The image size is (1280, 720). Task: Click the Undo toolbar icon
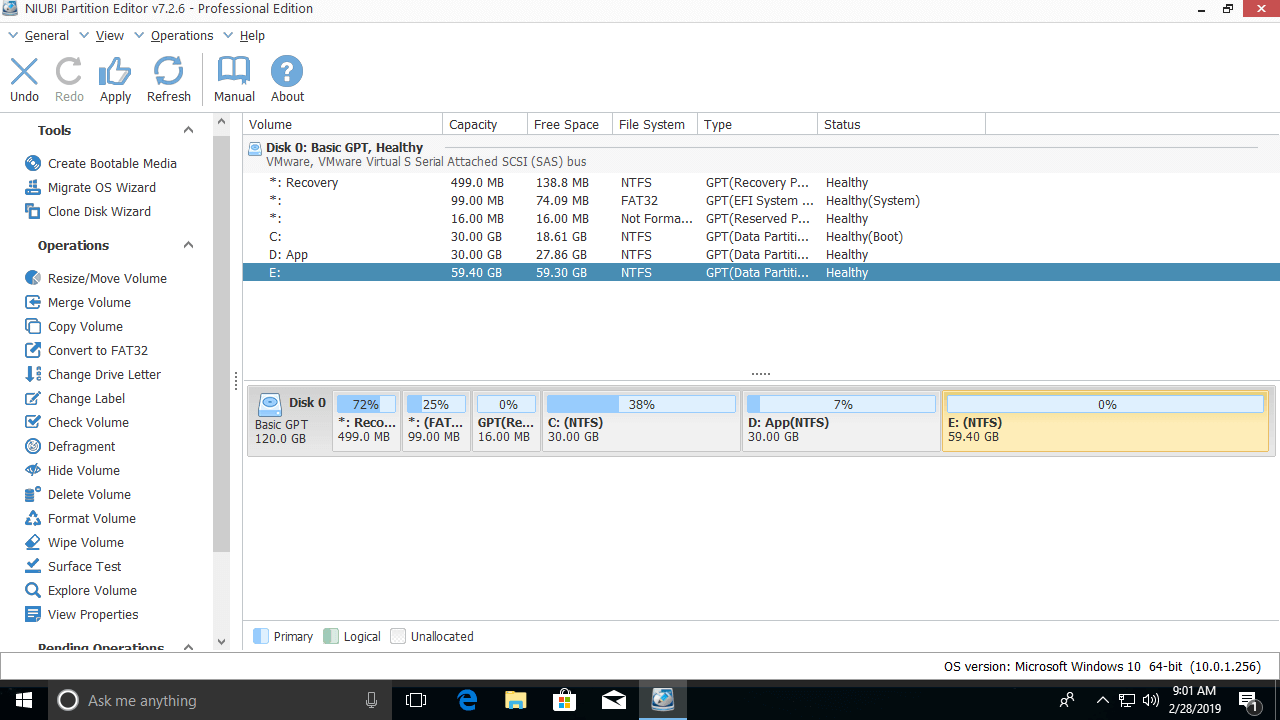[24, 79]
